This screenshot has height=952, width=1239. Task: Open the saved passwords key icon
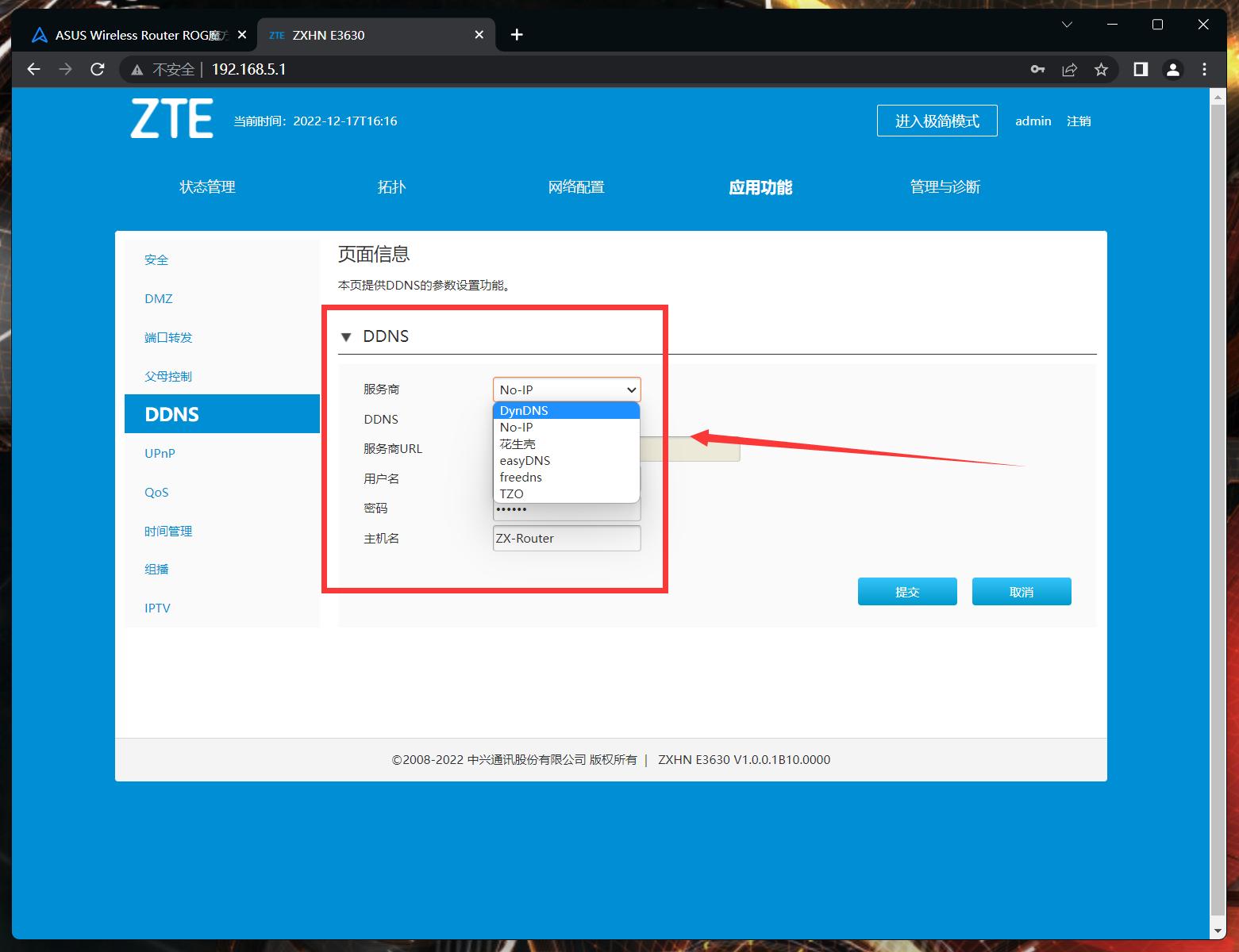click(1037, 70)
